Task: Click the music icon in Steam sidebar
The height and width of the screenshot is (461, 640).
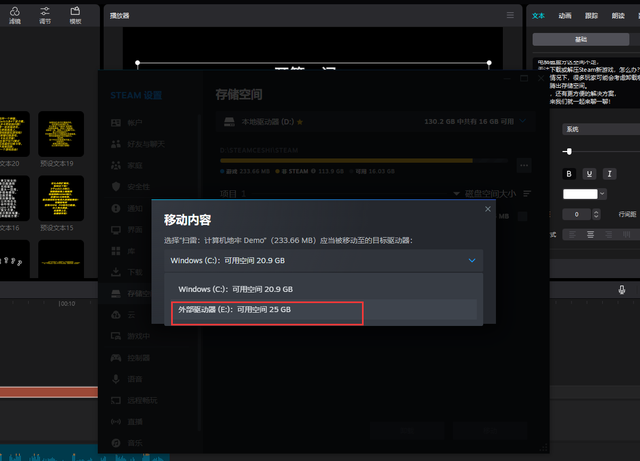Action: 116,443
